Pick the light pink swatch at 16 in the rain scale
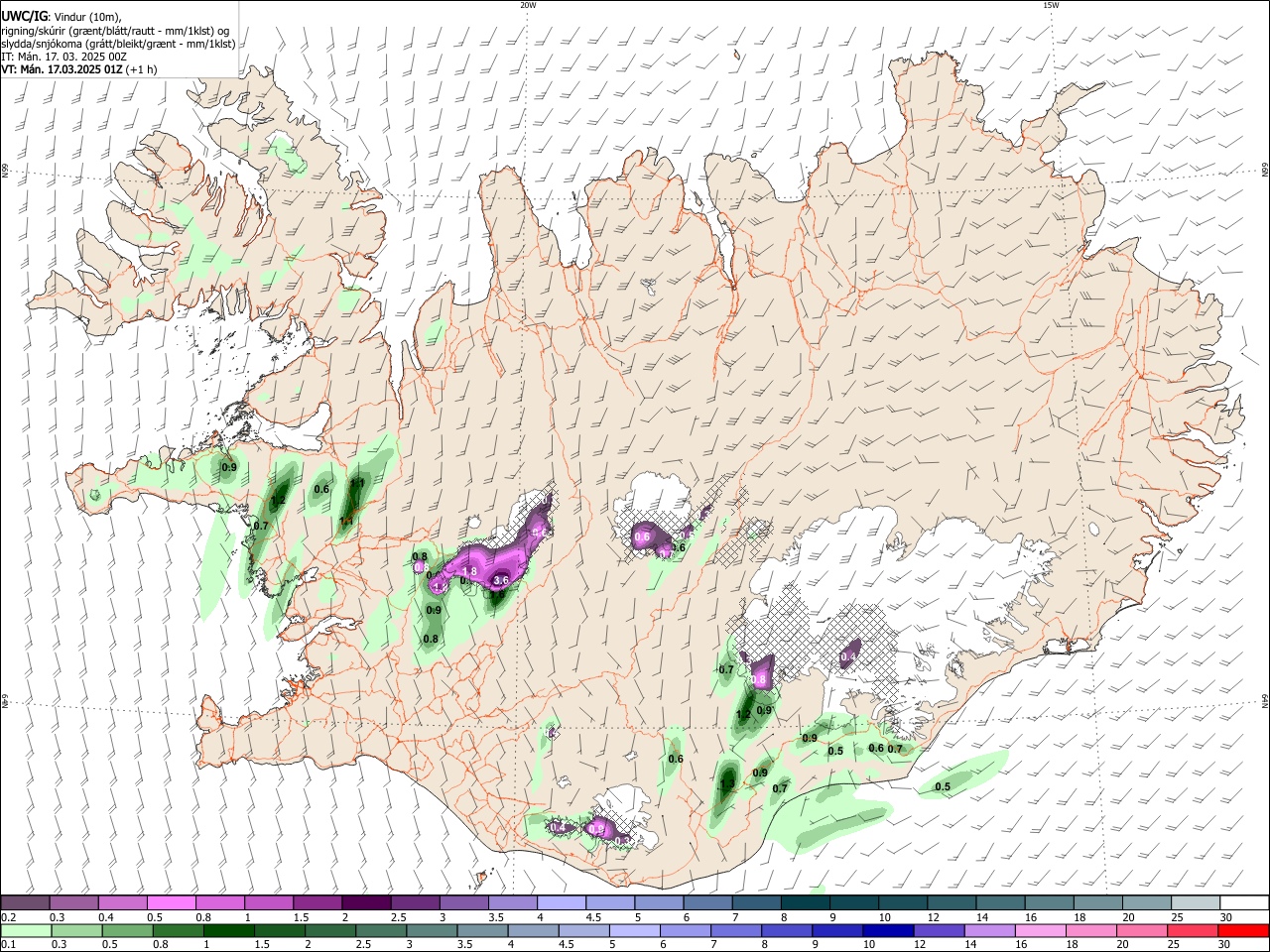1270x952 pixels. (x=1040, y=930)
